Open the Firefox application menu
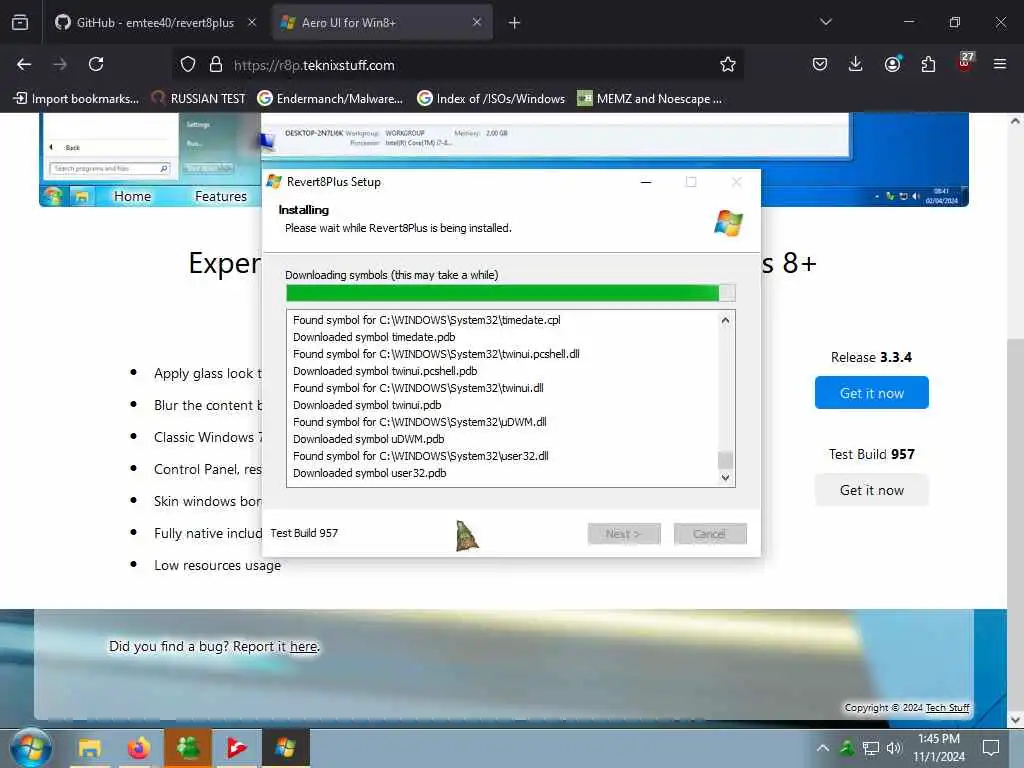 [1000, 64]
